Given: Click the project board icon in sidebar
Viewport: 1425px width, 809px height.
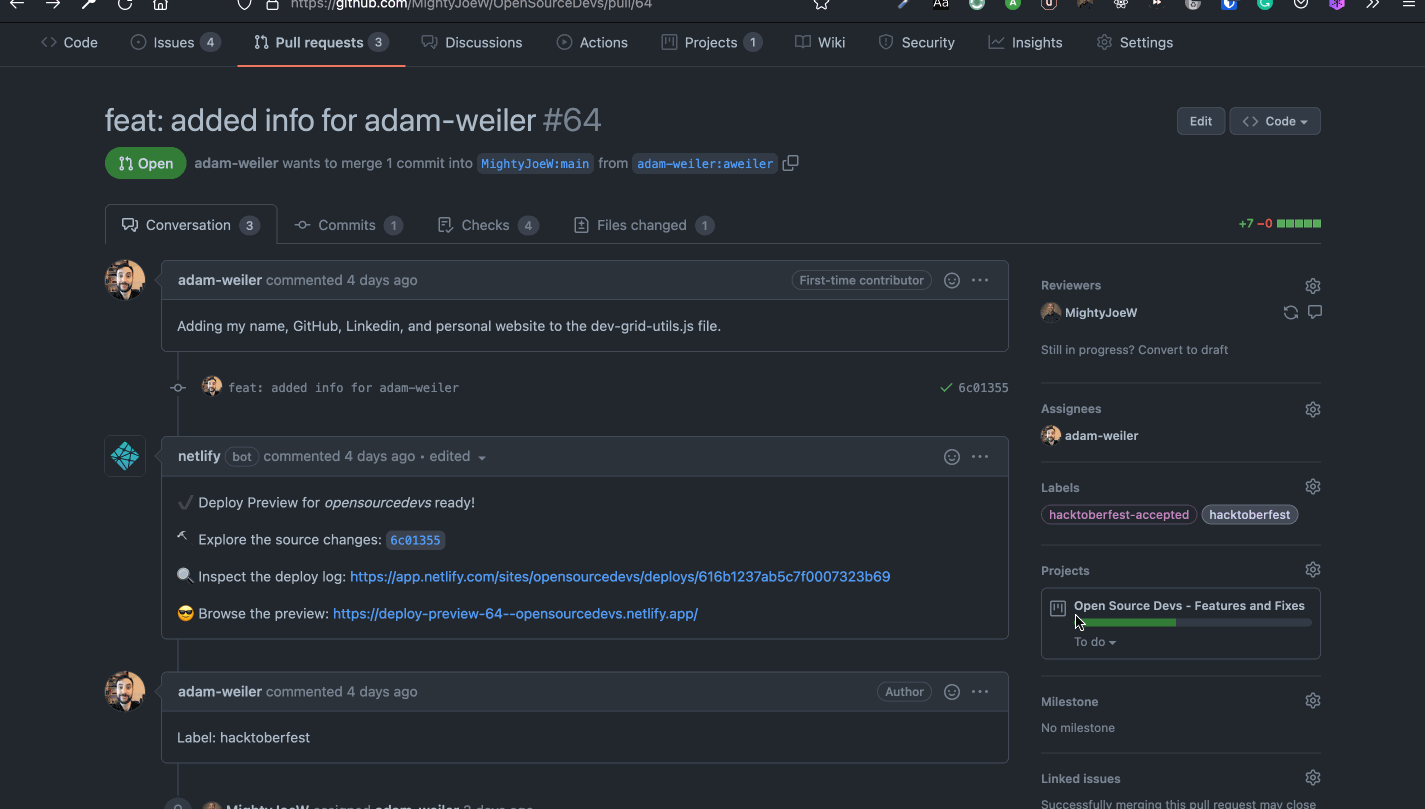Looking at the screenshot, I should (x=1058, y=608).
